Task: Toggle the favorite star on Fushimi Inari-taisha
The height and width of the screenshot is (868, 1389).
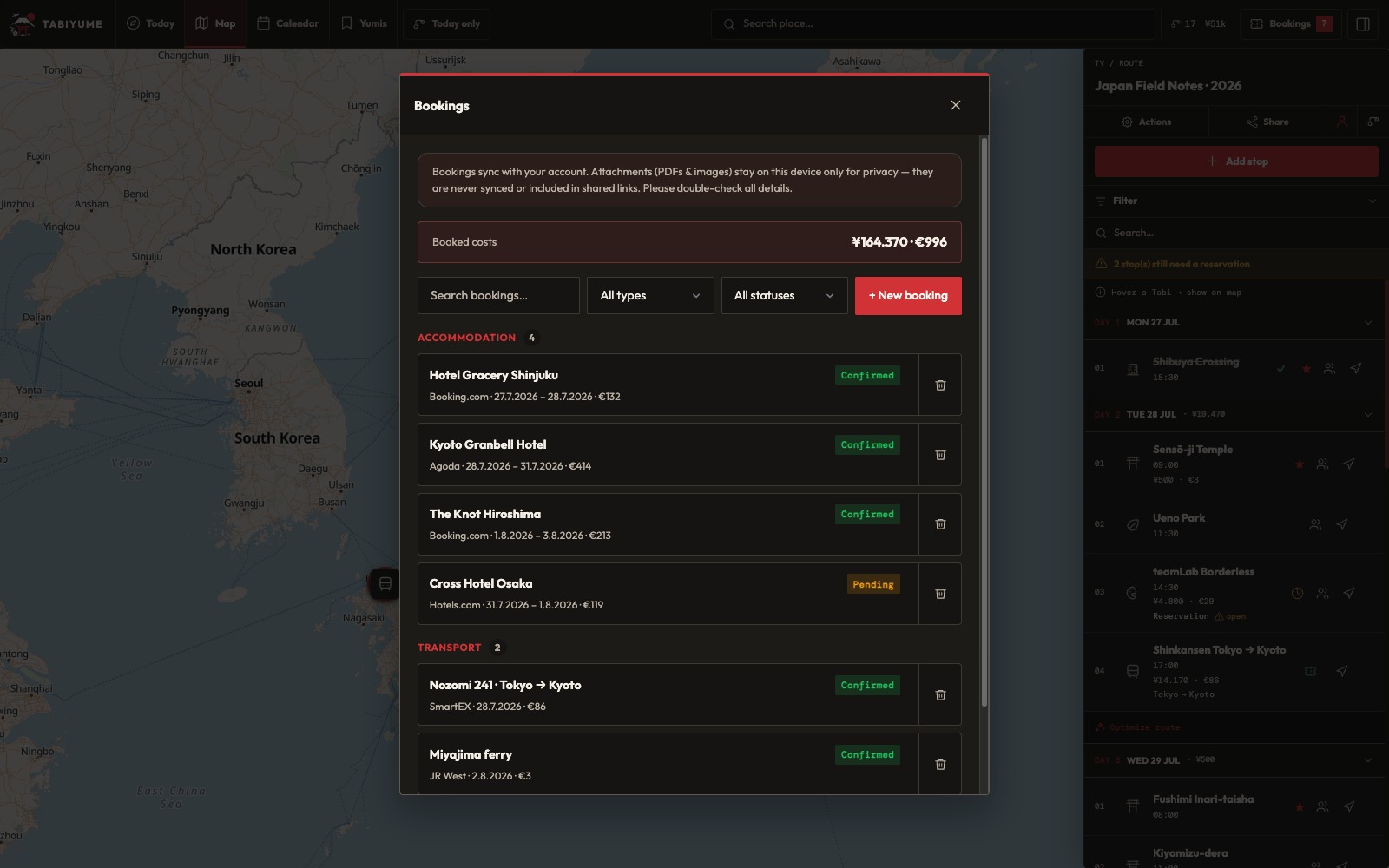Action: coord(1300,806)
